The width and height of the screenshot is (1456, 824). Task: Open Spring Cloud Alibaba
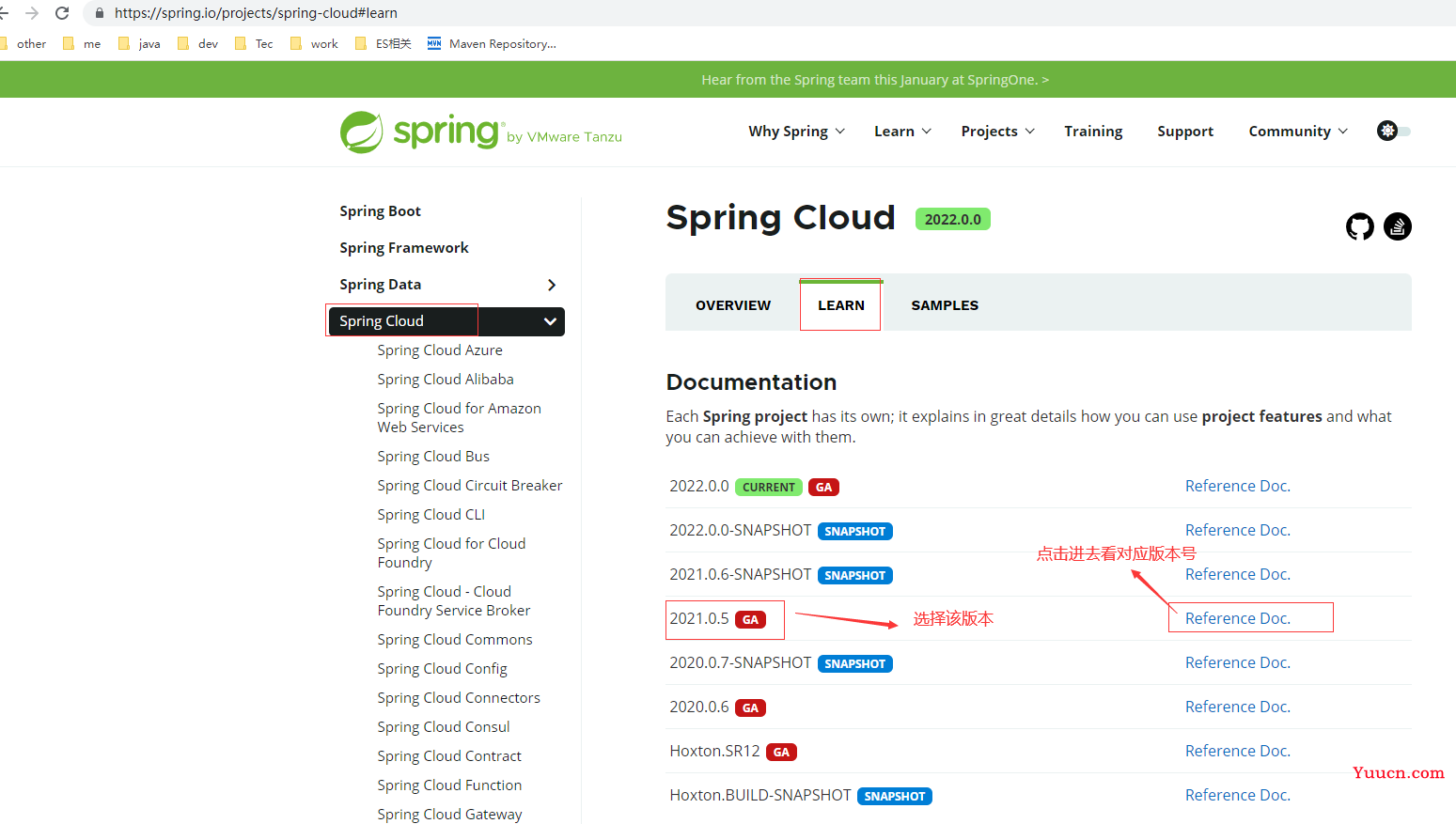coord(446,380)
